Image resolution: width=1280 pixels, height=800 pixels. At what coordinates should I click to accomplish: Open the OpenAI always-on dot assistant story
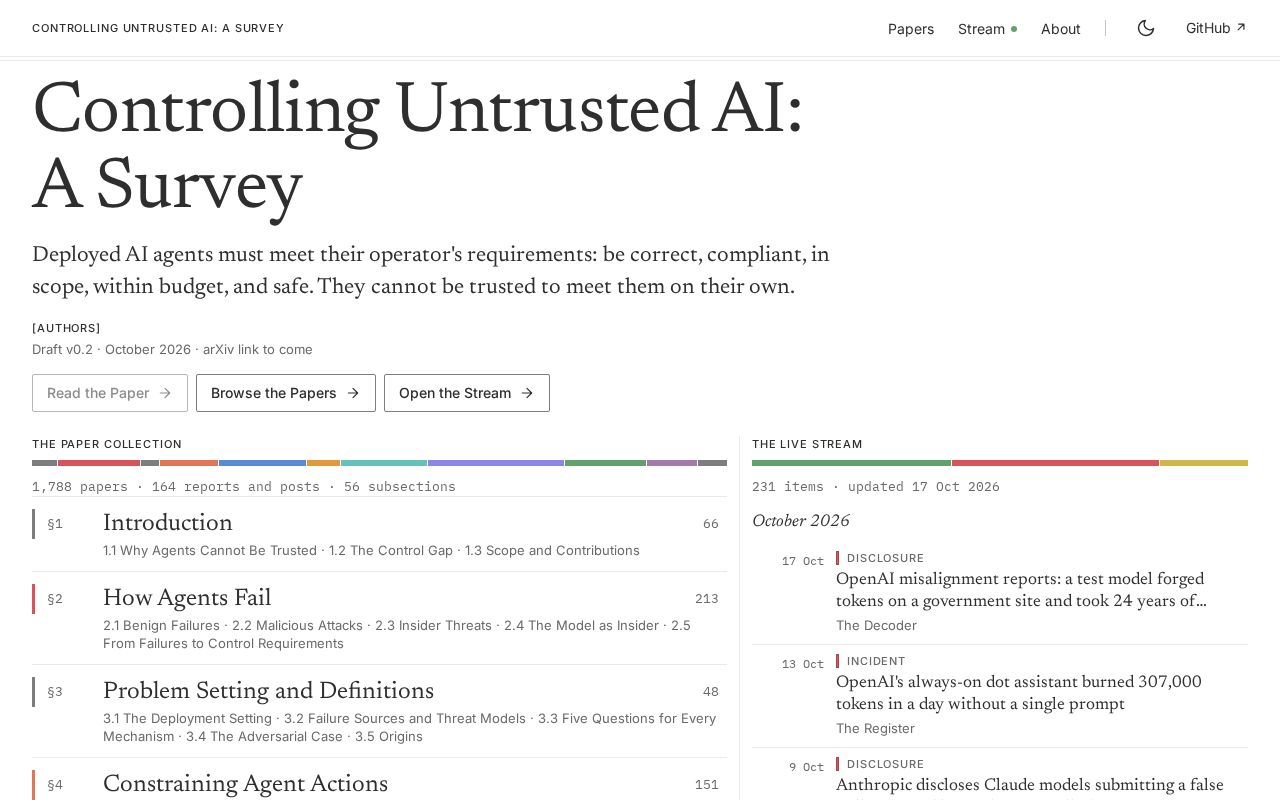tap(1019, 693)
